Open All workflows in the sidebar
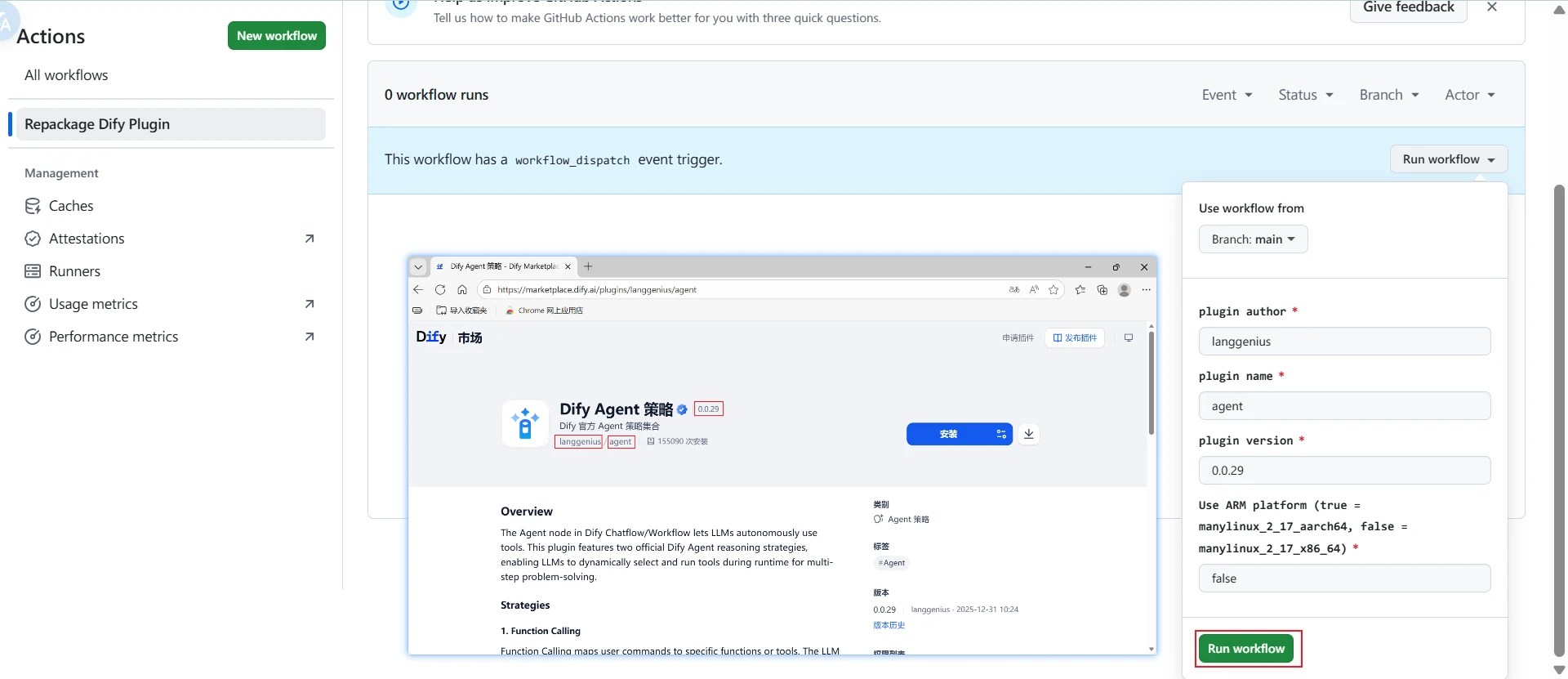 (66, 75)
